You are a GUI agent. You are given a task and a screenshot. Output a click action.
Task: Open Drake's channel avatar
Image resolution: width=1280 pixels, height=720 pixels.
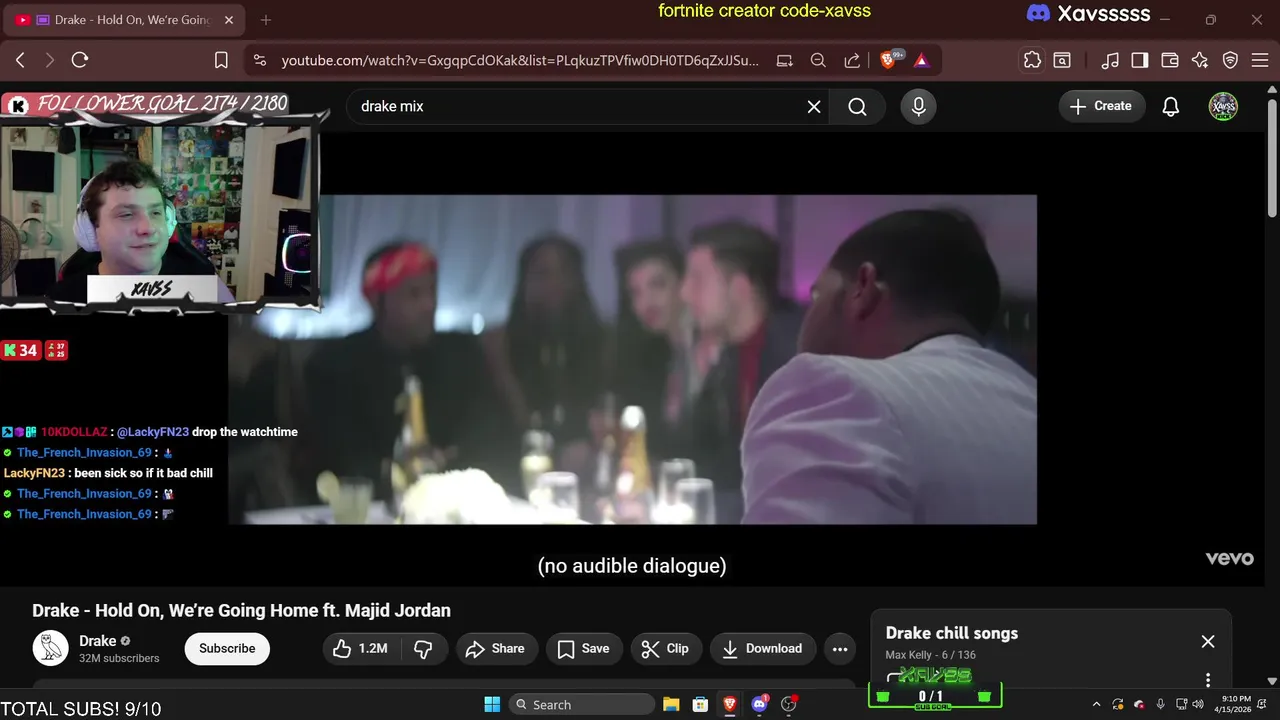tap(50, 648)
